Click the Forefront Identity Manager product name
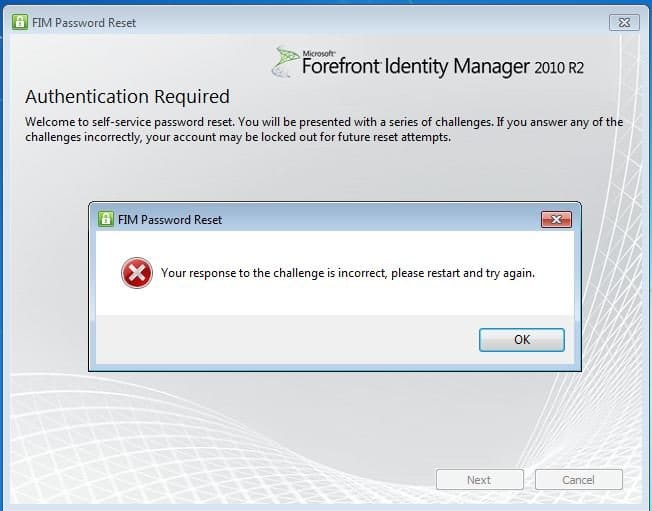Viewport: 652px width, 511px height. click(416, 67)
